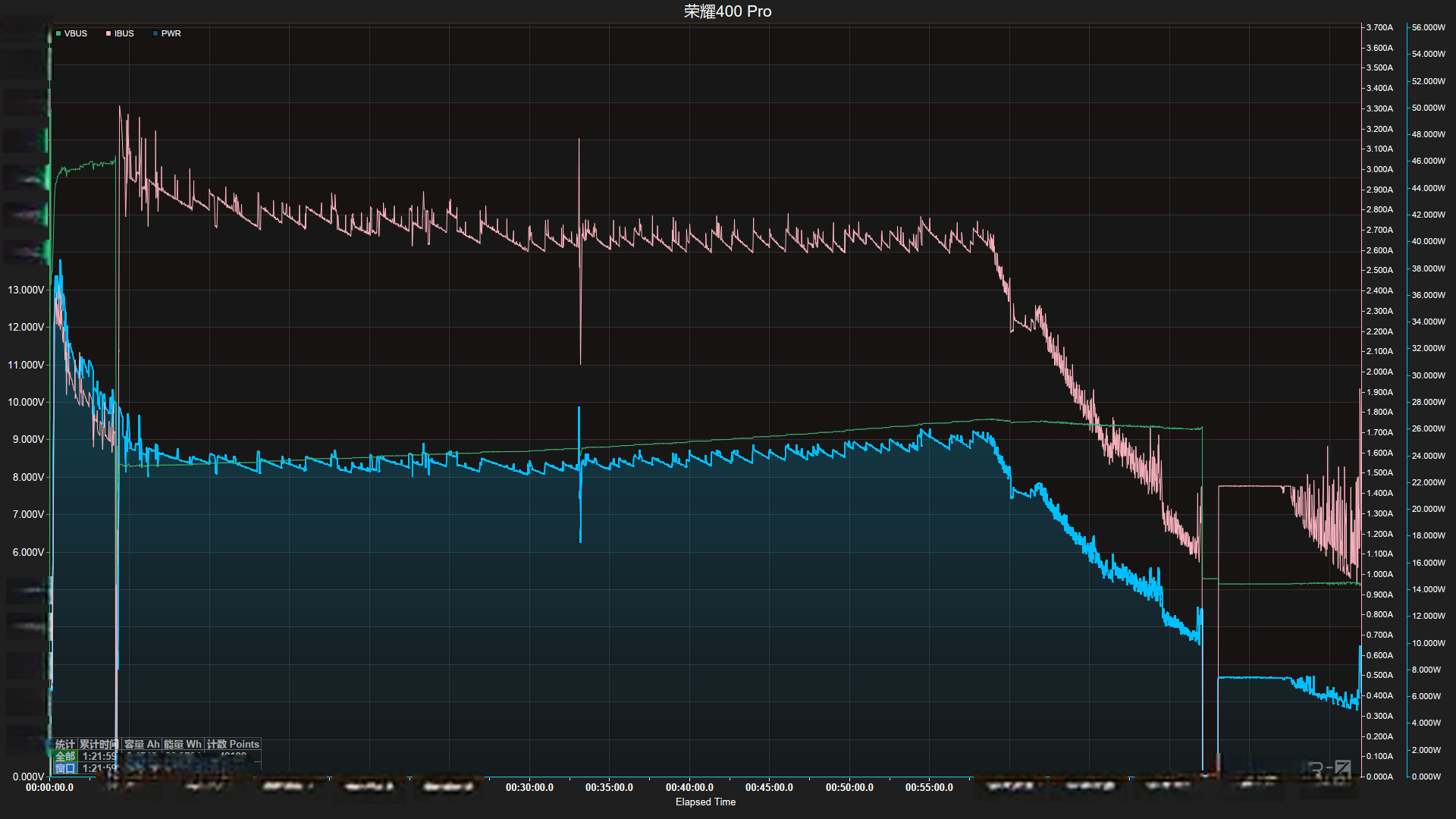Viewport: 1456px width, 819px height.
Task: Click the 30.000W power axis label
Action: pos(1429,375)
